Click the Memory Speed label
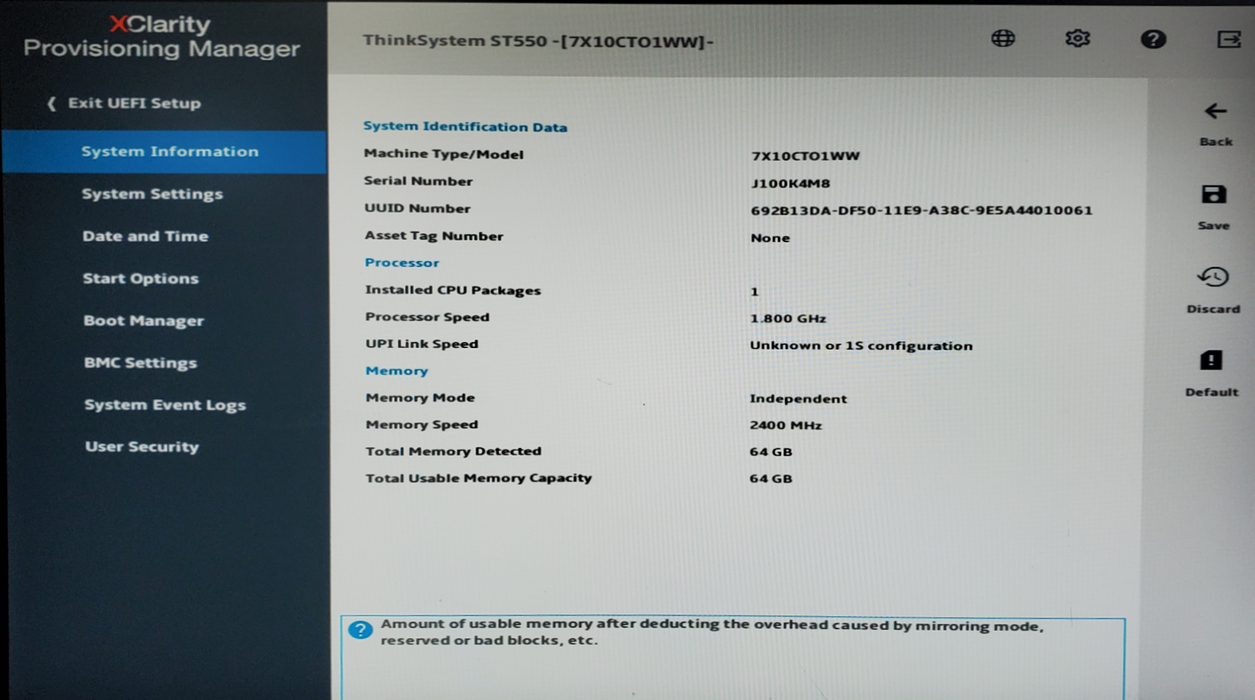Viewport: 1255px width, 700px height. (422, 425)
